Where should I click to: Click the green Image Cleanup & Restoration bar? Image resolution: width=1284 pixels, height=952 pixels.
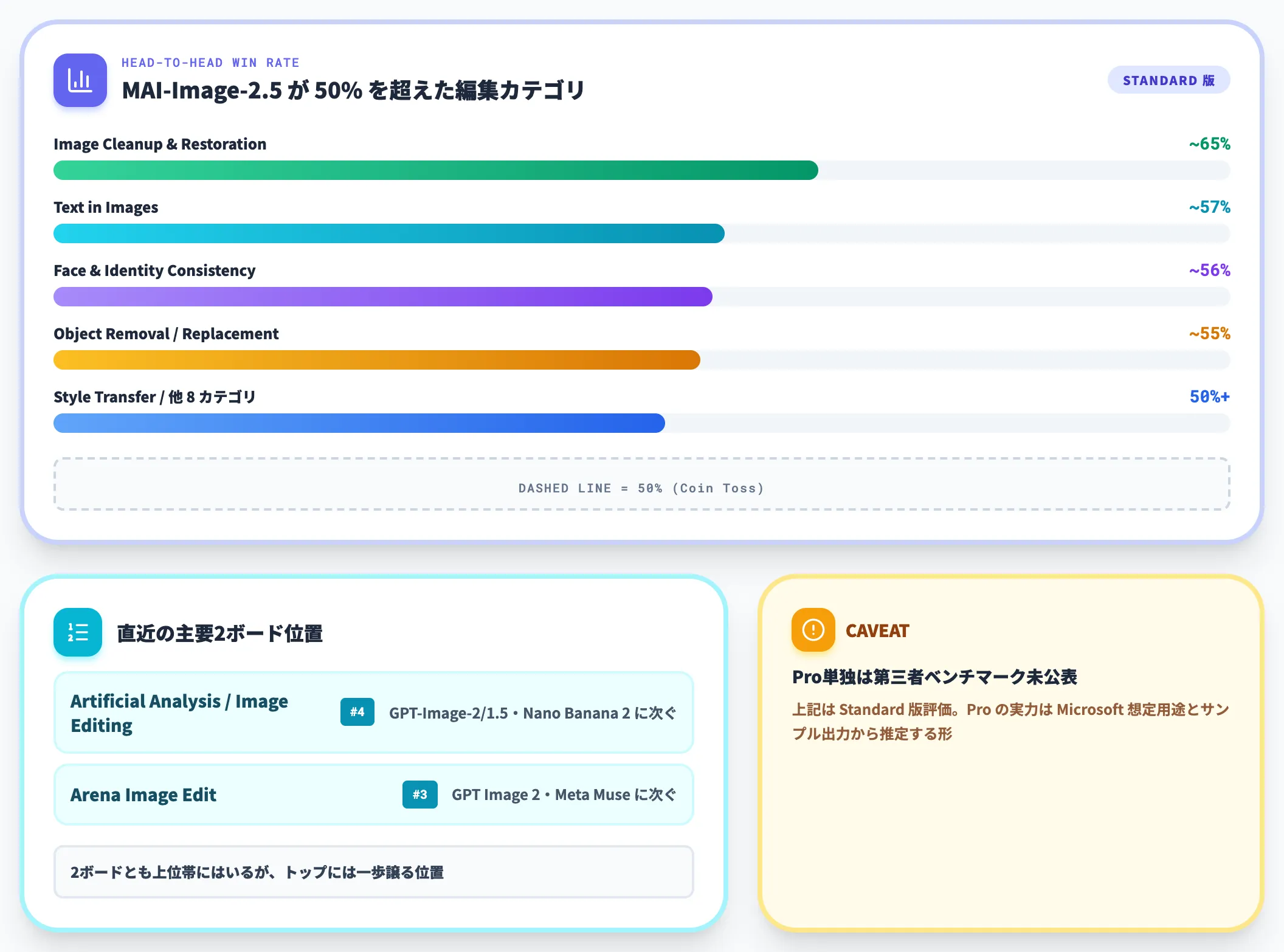point(436,170)
